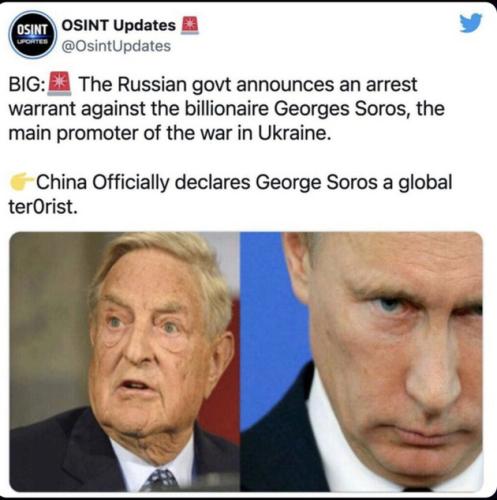Image resolution: width=497 pixels, height=500 pixels.
Task: Open the right close-up face photo
Action: click(x=361, y=361)
